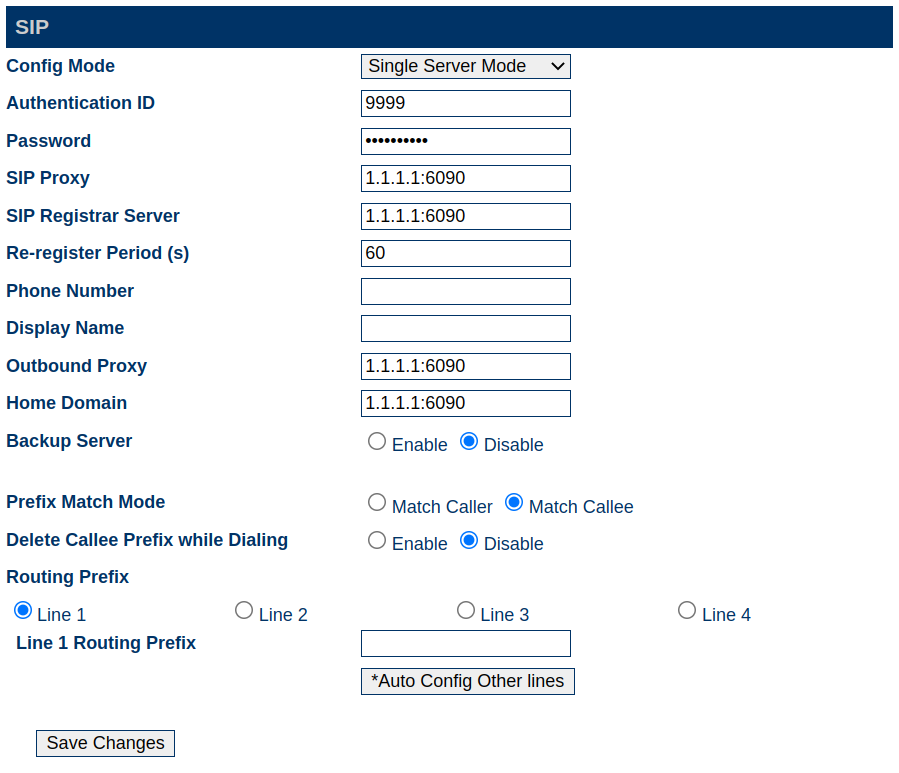899x773 pixels.
Task: Select the Line 2 radio button
Action: point(244,611)
